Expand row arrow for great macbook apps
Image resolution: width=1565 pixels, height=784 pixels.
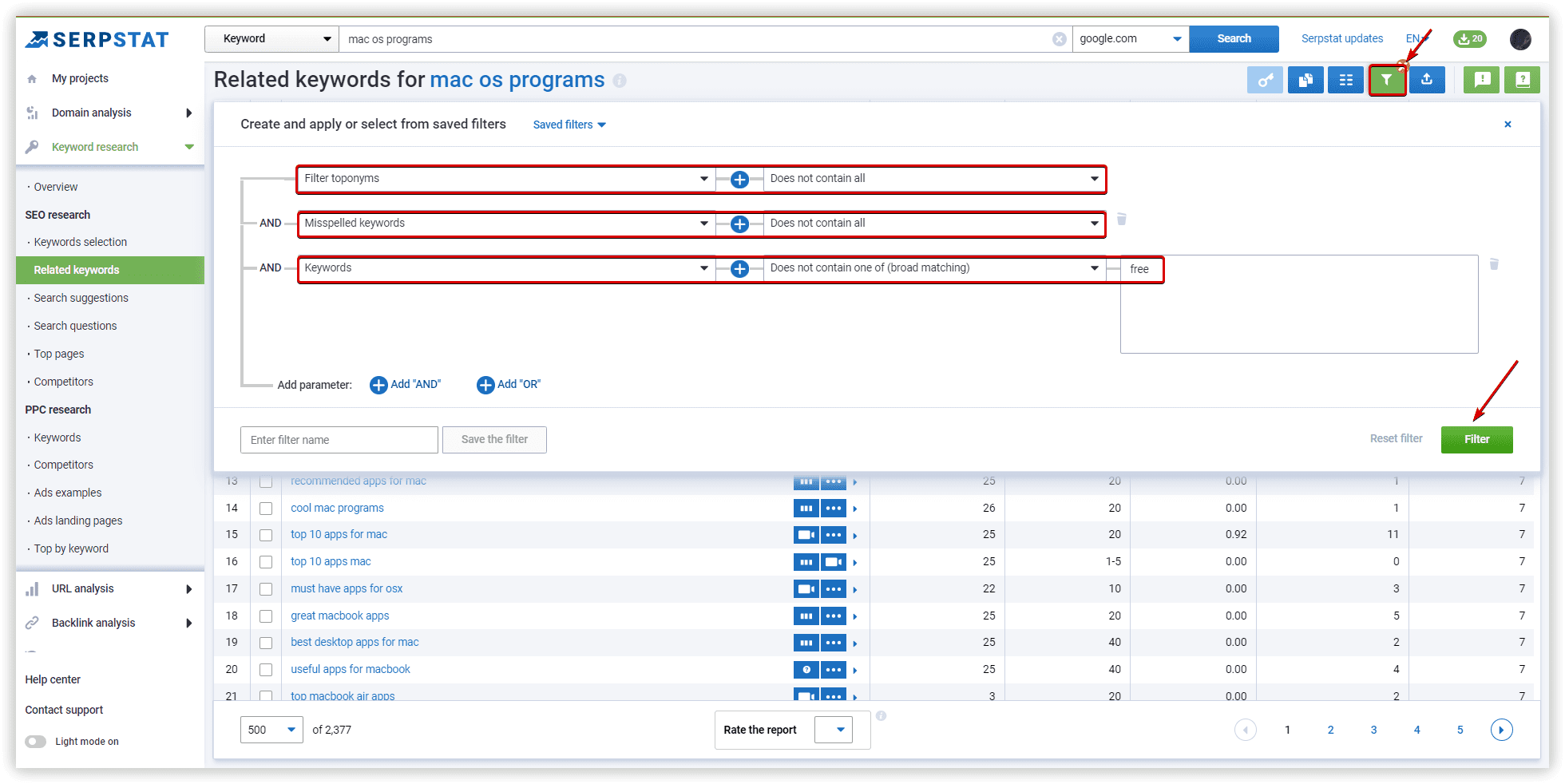(x=855, y=616)
